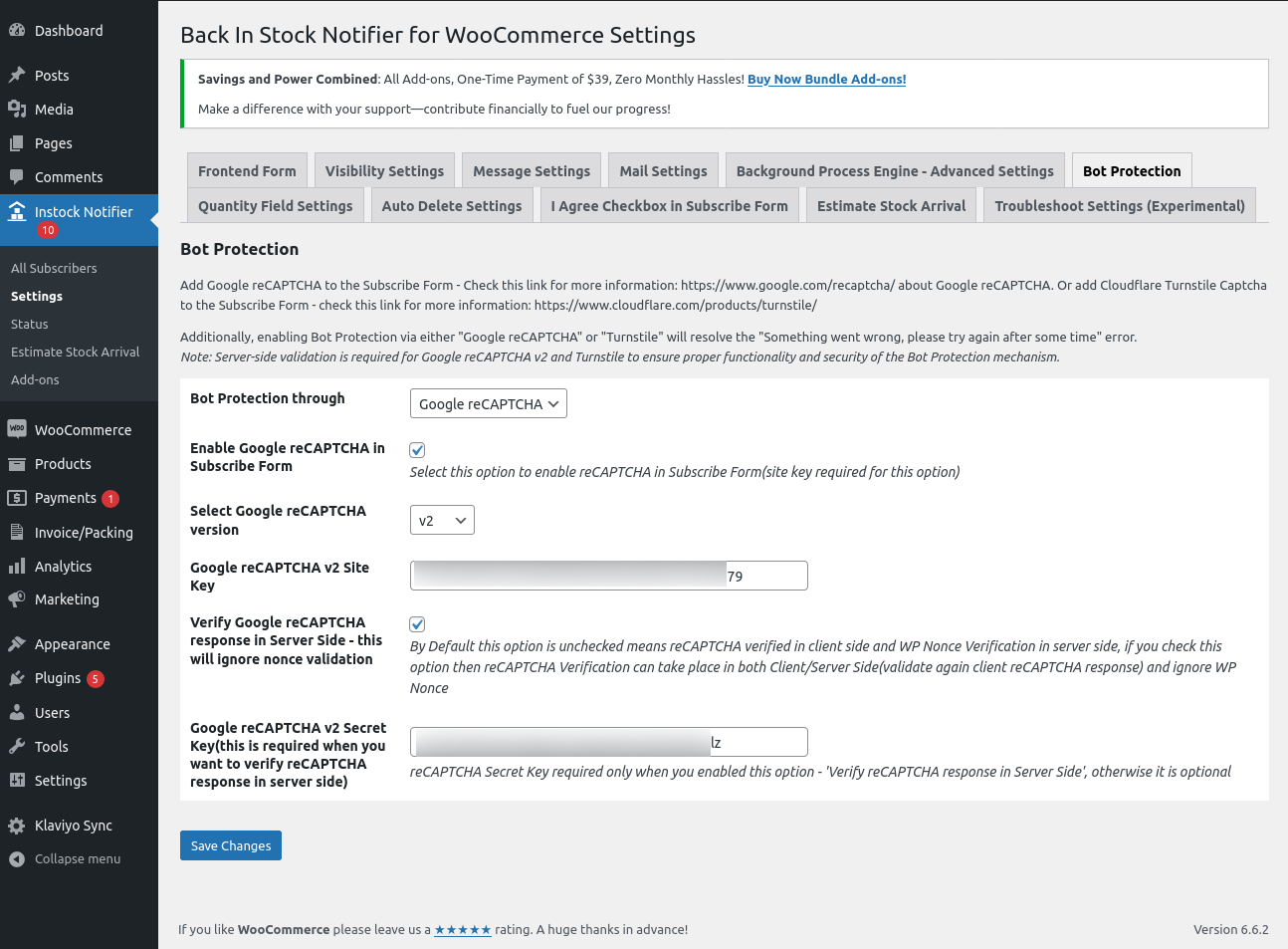Open the reCAPTCHA version v2 dropdown
This screenshot has height=949, width=1288.
point(442,520)
